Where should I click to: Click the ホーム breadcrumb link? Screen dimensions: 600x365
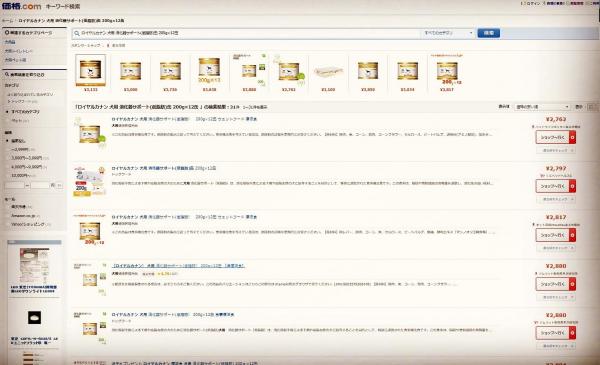coord(7,21)
